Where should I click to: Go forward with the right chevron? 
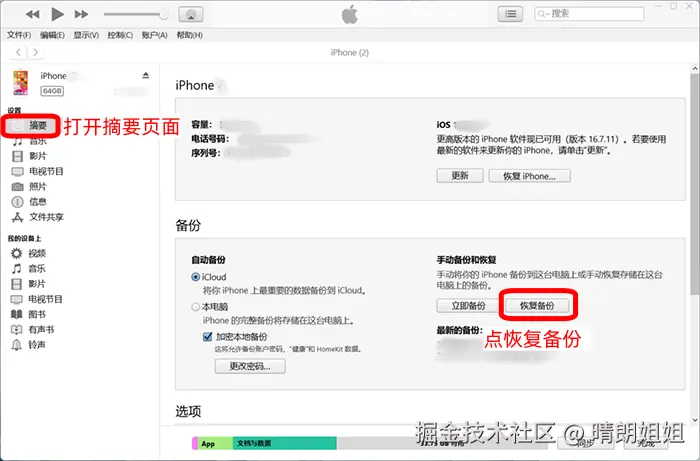(36, 52)
